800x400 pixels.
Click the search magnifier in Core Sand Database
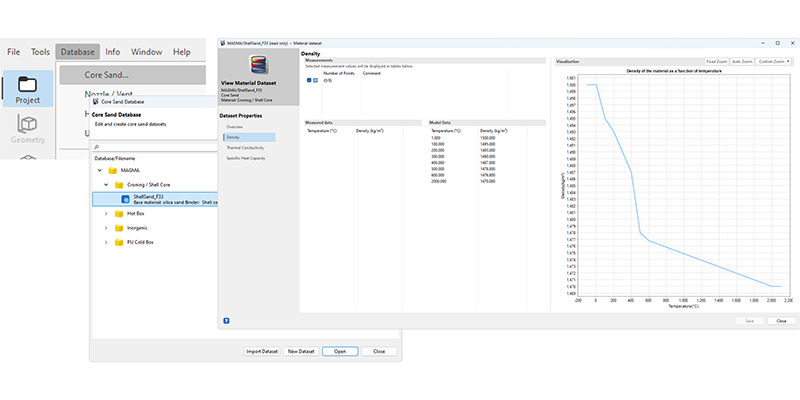[x=97, y=147]
